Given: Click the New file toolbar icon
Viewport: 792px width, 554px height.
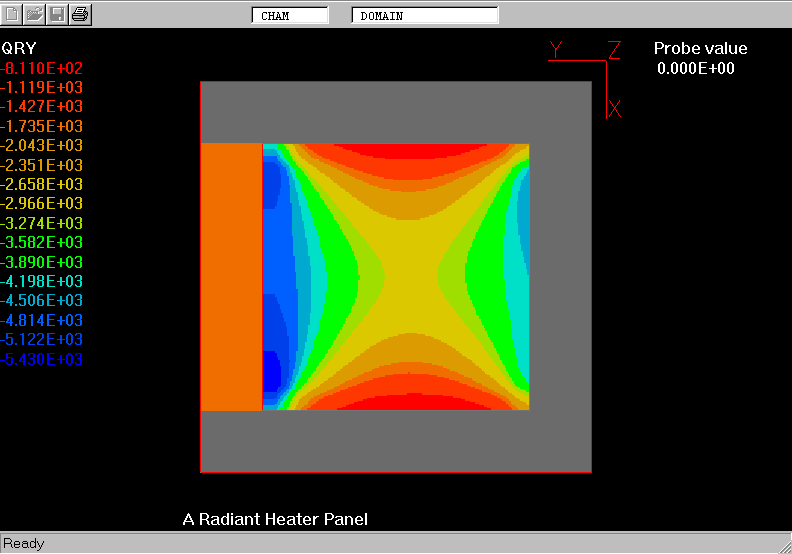Looking at the screenshot, I should (13, 14).
